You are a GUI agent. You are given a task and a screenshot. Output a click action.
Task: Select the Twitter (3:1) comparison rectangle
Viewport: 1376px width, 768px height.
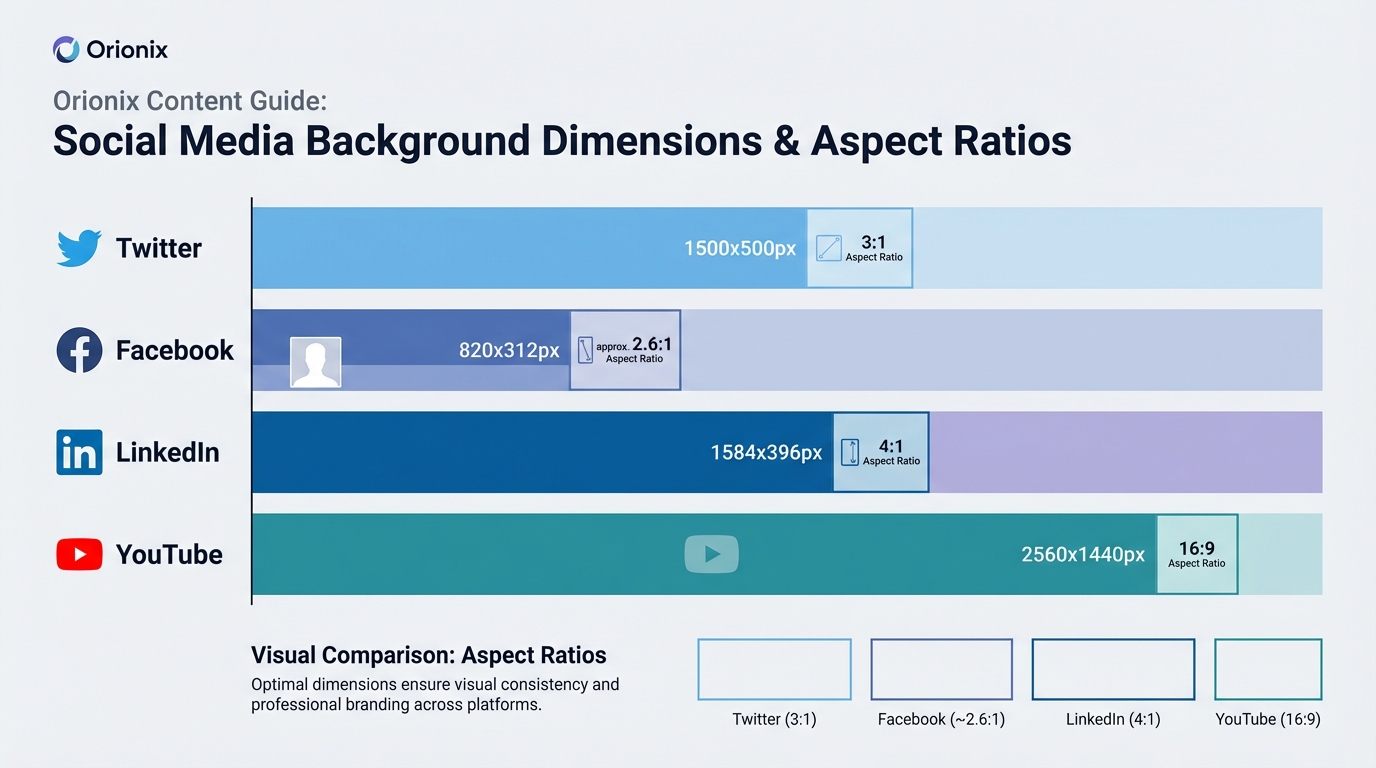click(774, 669)
